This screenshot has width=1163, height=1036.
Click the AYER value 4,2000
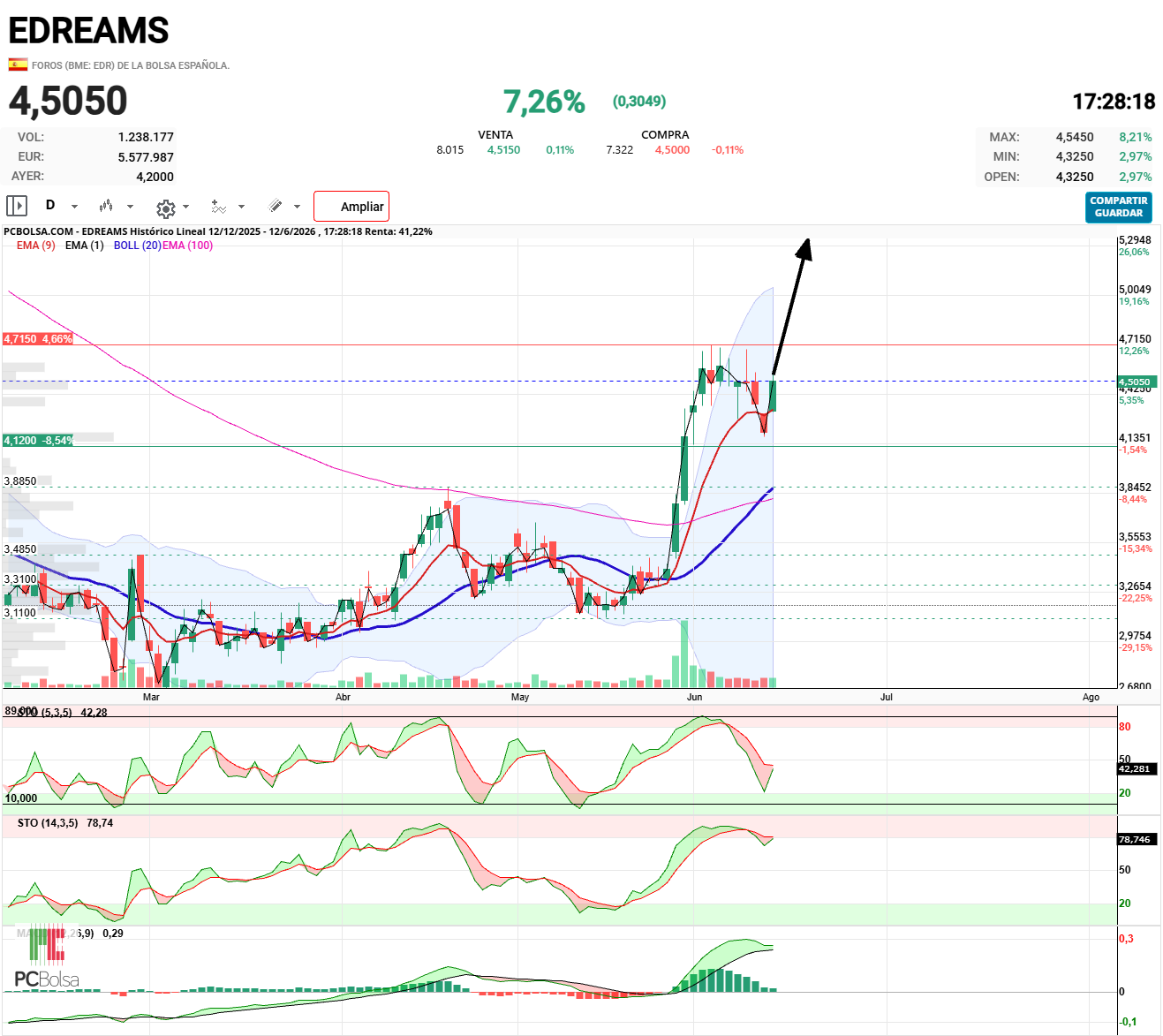(155, 177)
